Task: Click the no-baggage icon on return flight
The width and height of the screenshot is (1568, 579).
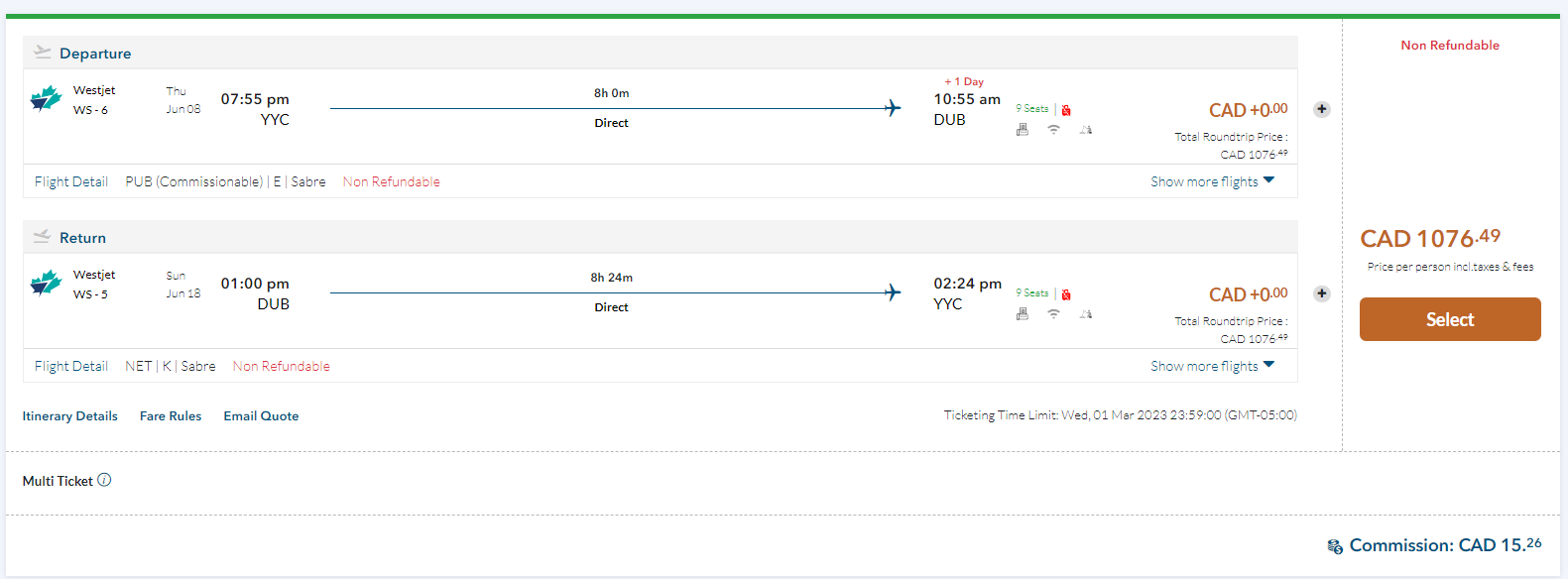Action: click(x=1066, y=294)
